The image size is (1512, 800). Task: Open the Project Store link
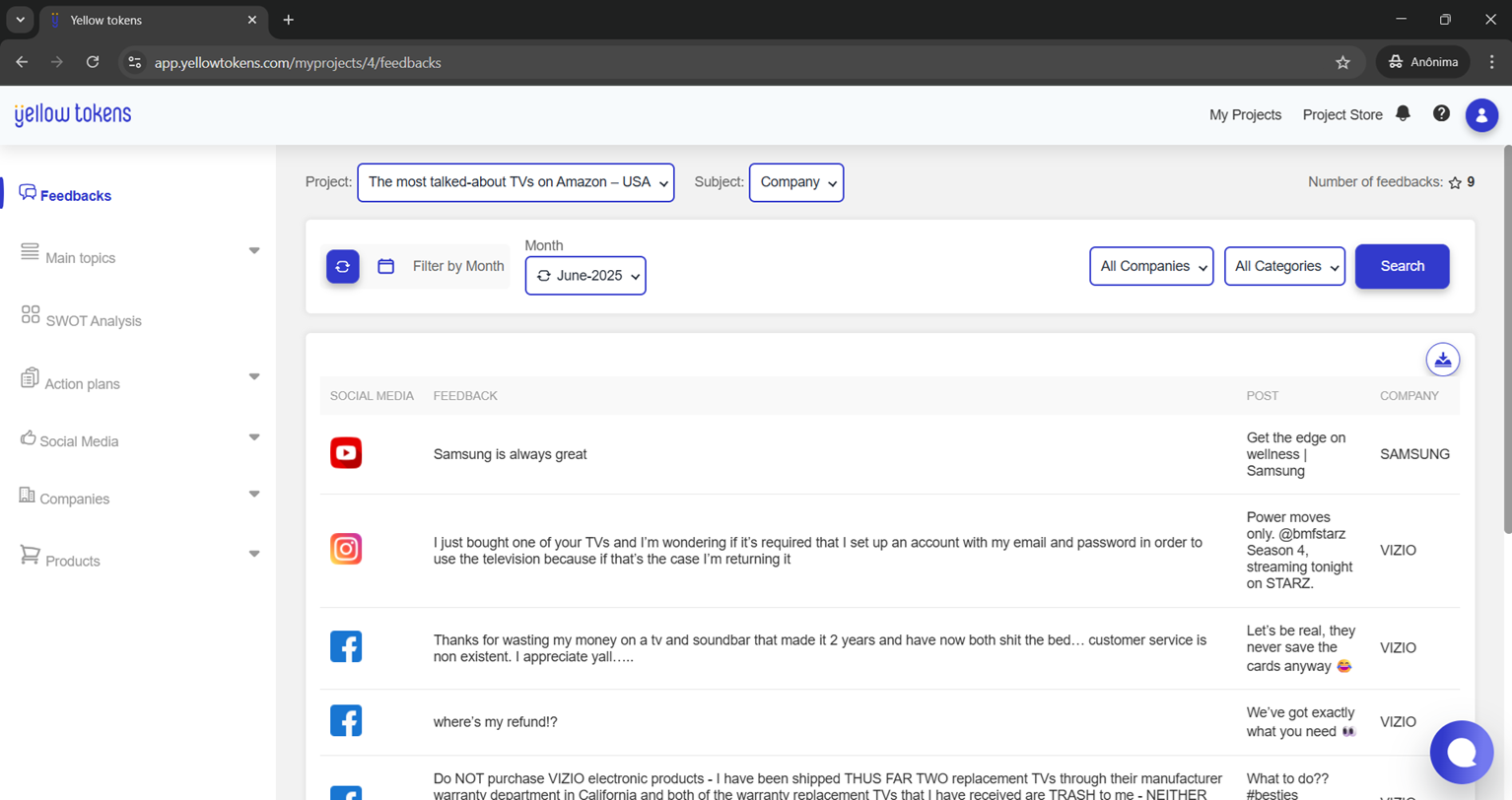tap(1341, 115)
